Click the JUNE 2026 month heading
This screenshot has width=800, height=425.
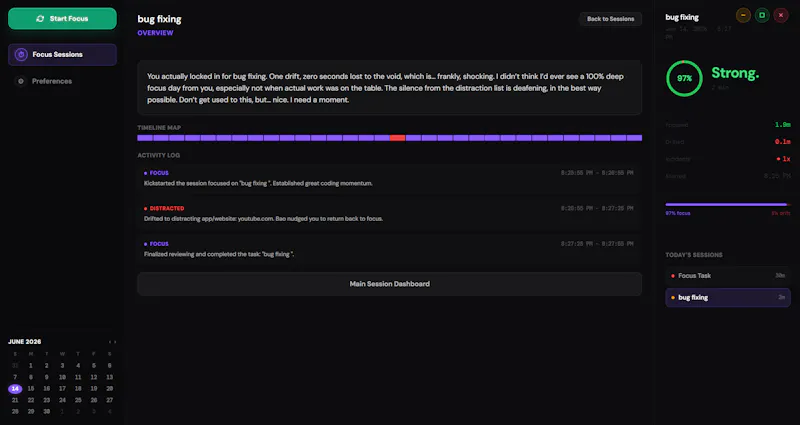(x=24, y=342)
